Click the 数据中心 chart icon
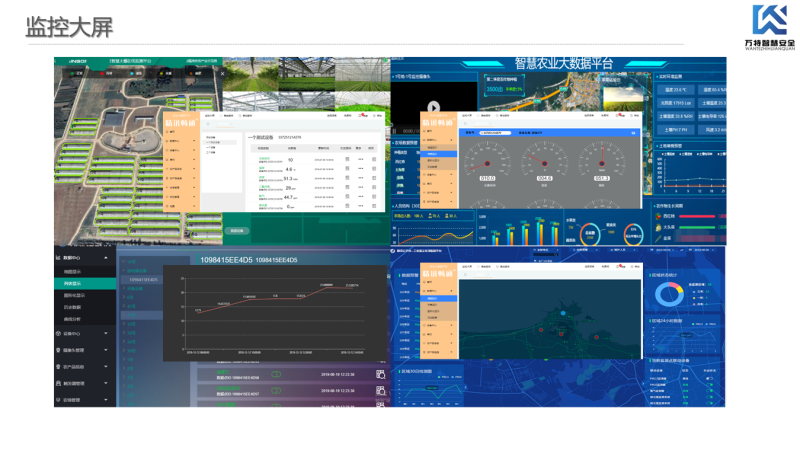800x450 pixels. tap(58, 257)
